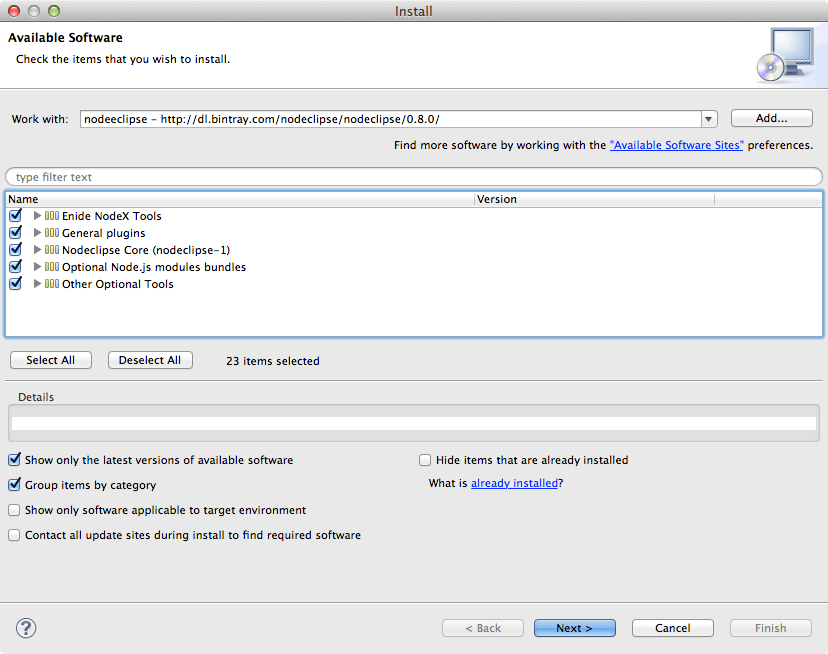Uncheck the Other Optional Tools checkbox
828x654 pixels.
click(x=15, y=283)
